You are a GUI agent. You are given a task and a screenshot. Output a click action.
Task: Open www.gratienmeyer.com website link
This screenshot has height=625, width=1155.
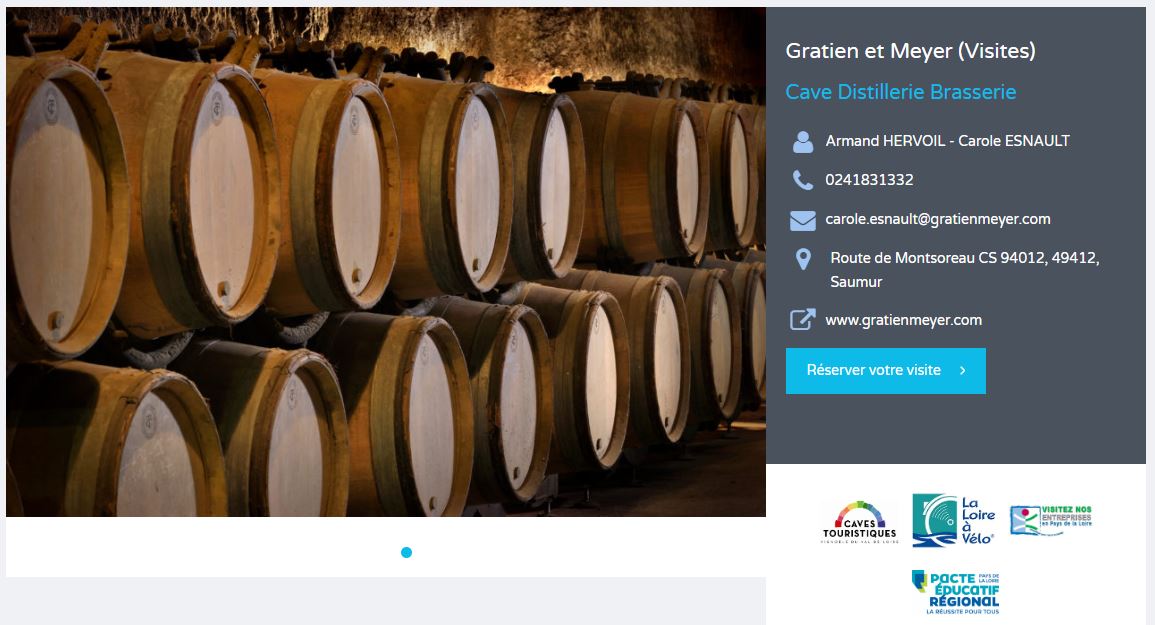tap(903, 320)
